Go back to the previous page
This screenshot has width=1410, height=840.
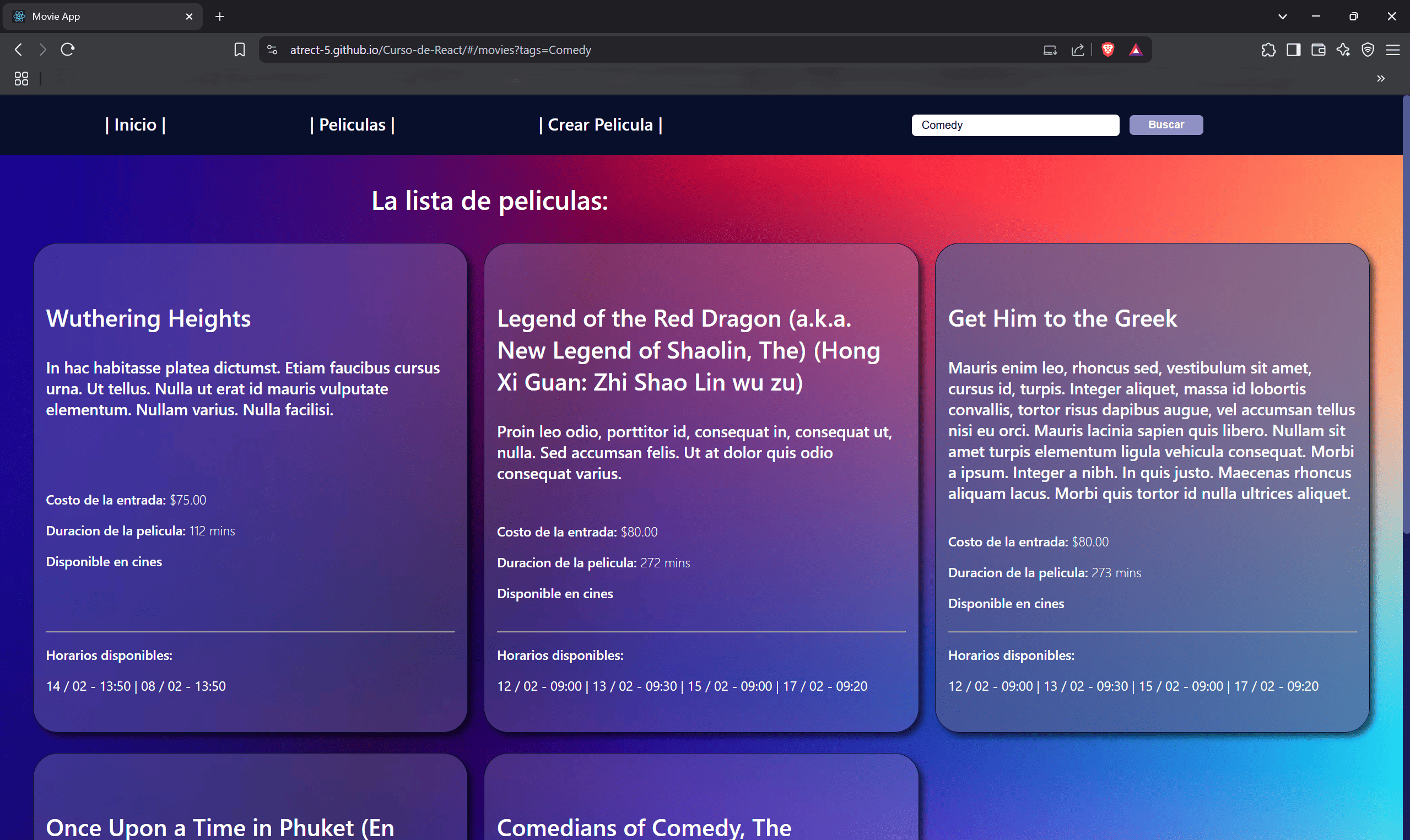pyautogui.click(x=18, y=50)
